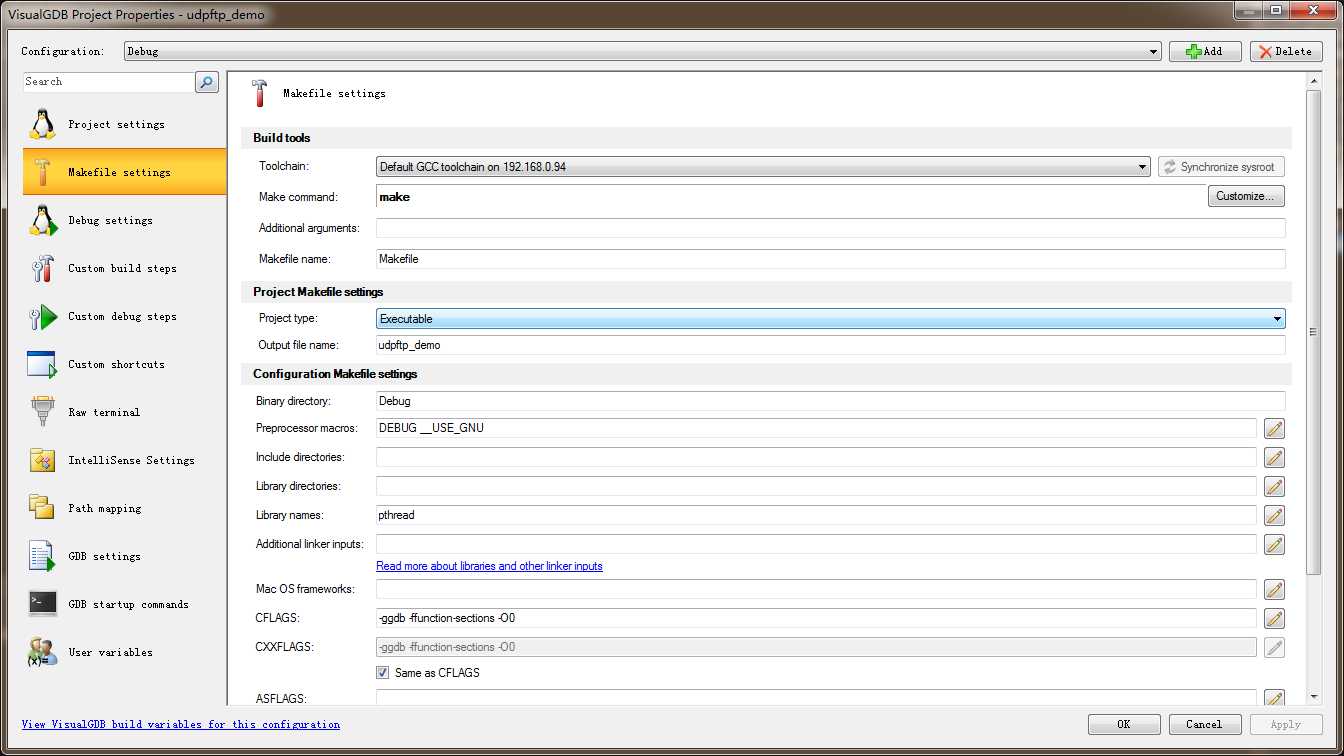Click the Debug settings penguin icon
This screenshot has height=756, width=1344.
[42, 220]
